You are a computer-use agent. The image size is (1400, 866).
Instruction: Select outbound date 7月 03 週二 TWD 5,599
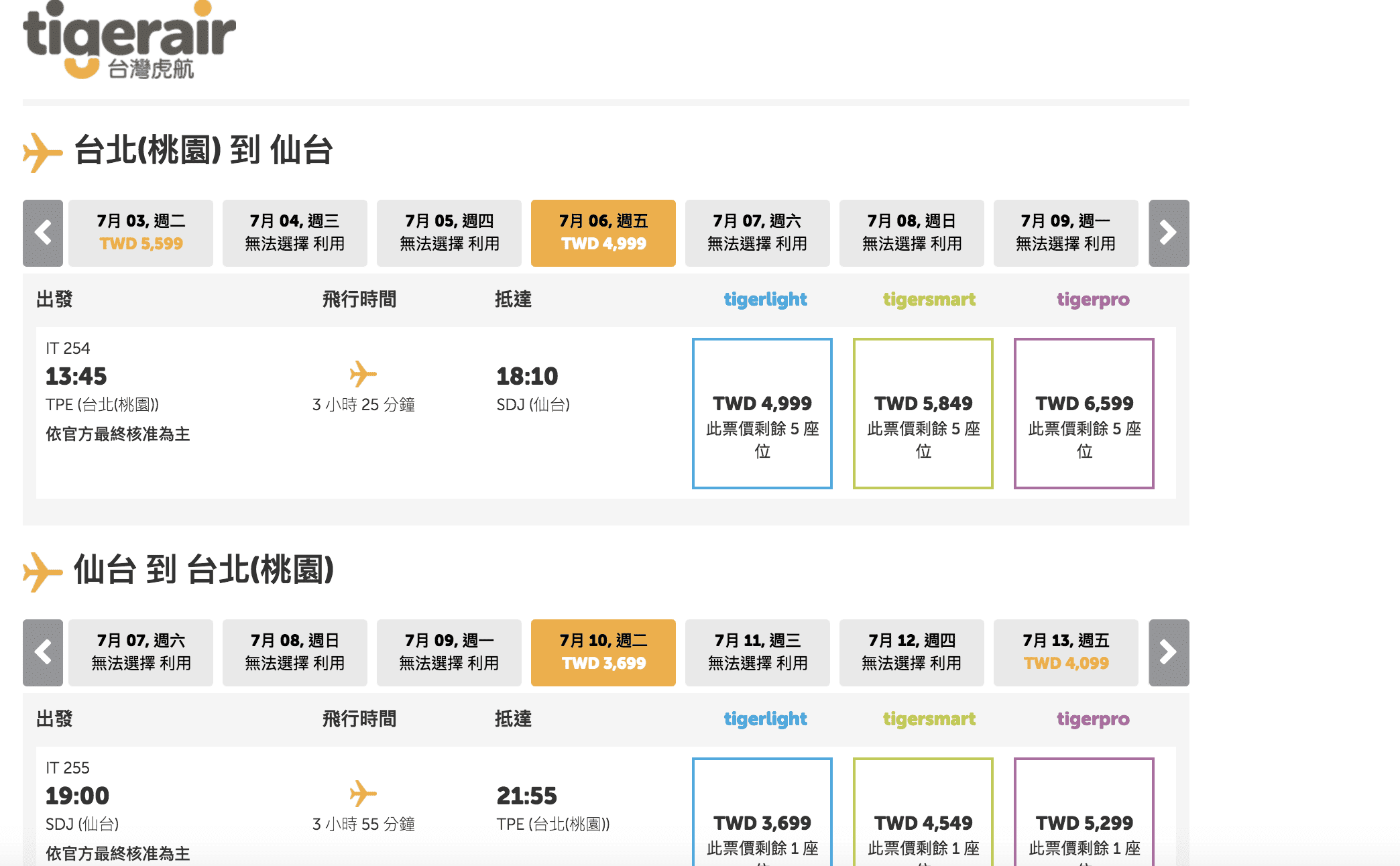tap(141, 233)
